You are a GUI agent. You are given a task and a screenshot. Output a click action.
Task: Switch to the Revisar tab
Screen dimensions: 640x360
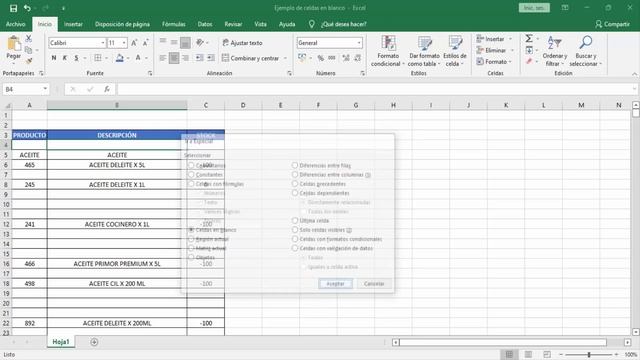click(233, 24)
